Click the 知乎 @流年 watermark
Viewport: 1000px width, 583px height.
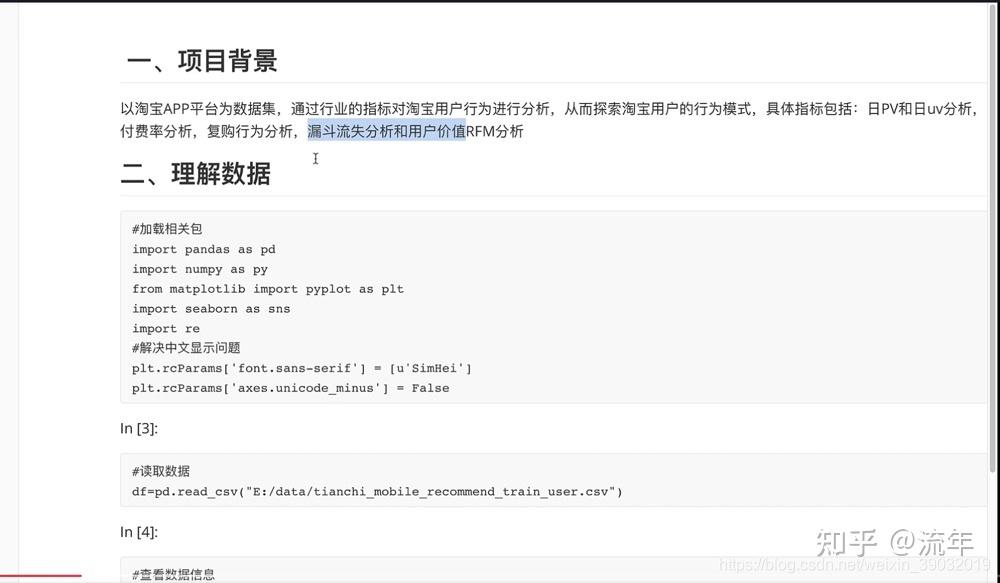pos(894,542)
